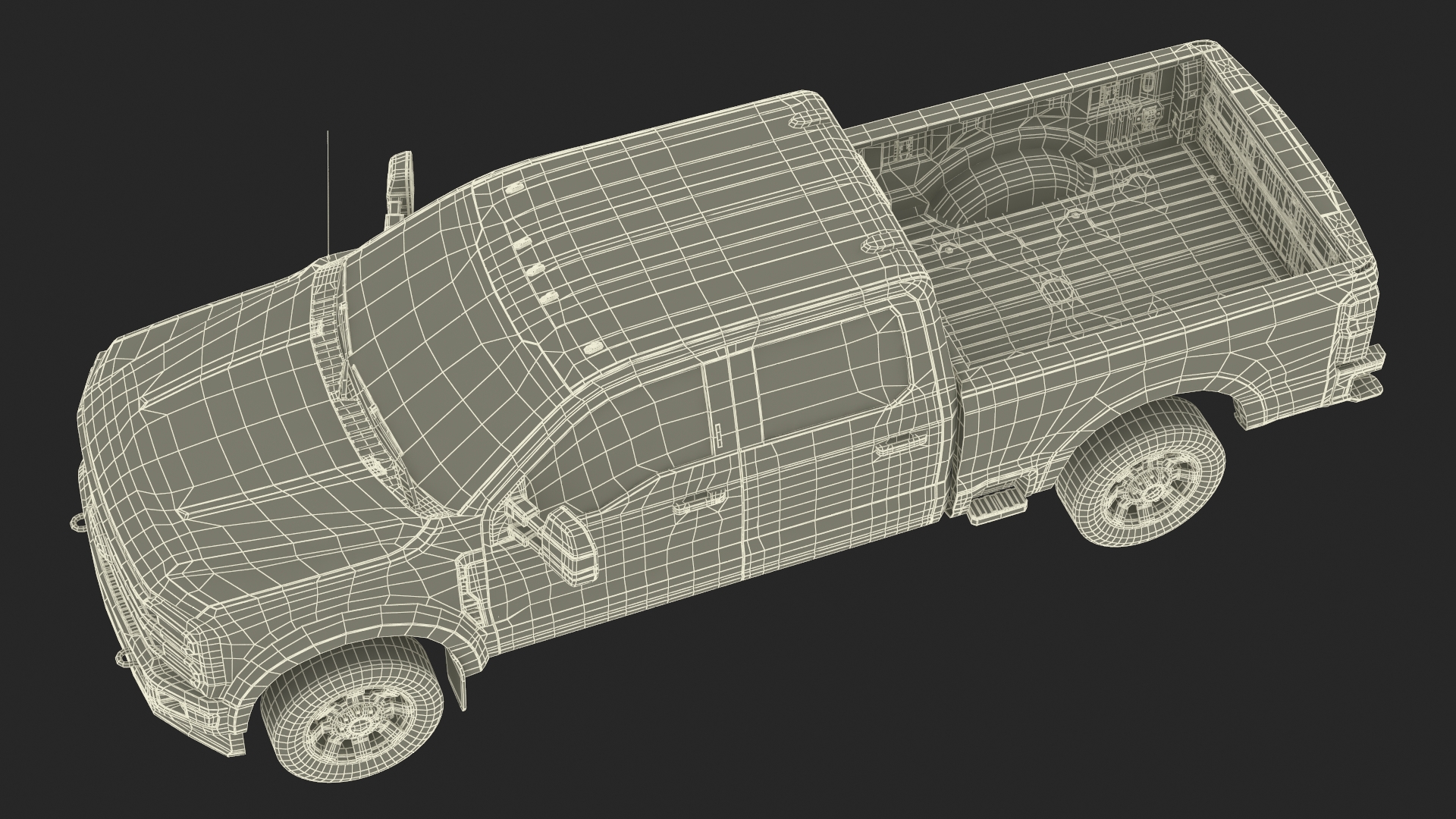Select the center roof marker light
1456x819 pixels.
[x=536, y=271]
